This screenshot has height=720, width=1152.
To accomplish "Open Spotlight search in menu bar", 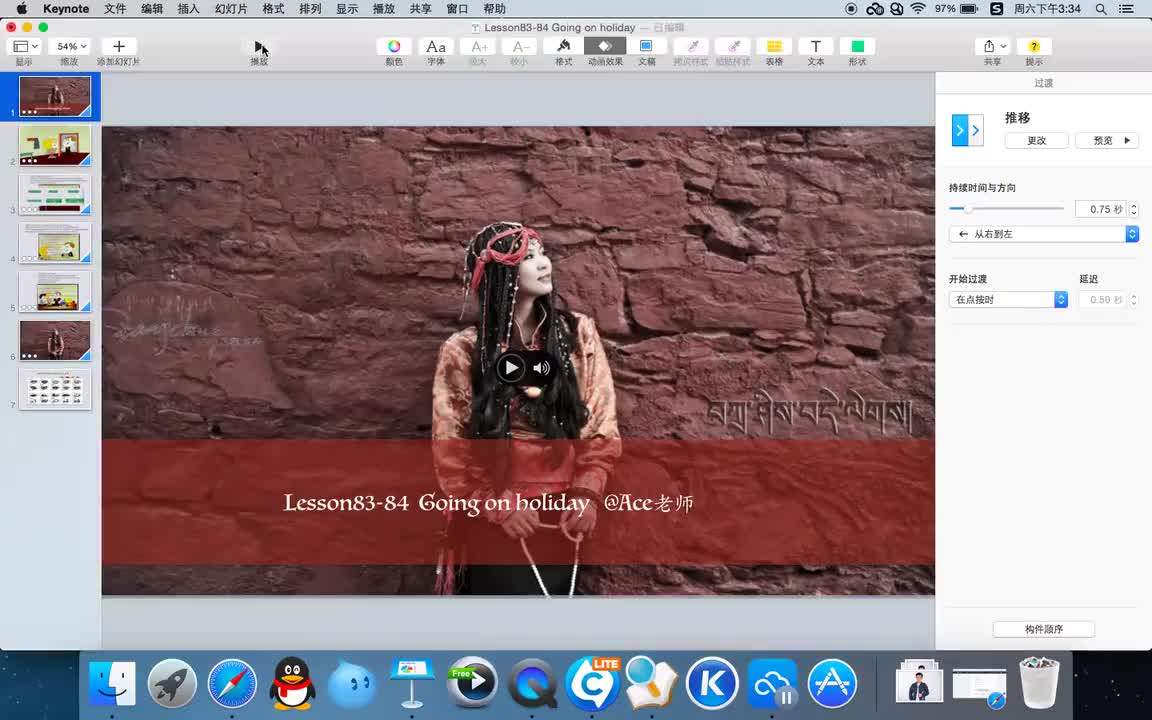I will pyautogui.click(x=1101, y=9).
